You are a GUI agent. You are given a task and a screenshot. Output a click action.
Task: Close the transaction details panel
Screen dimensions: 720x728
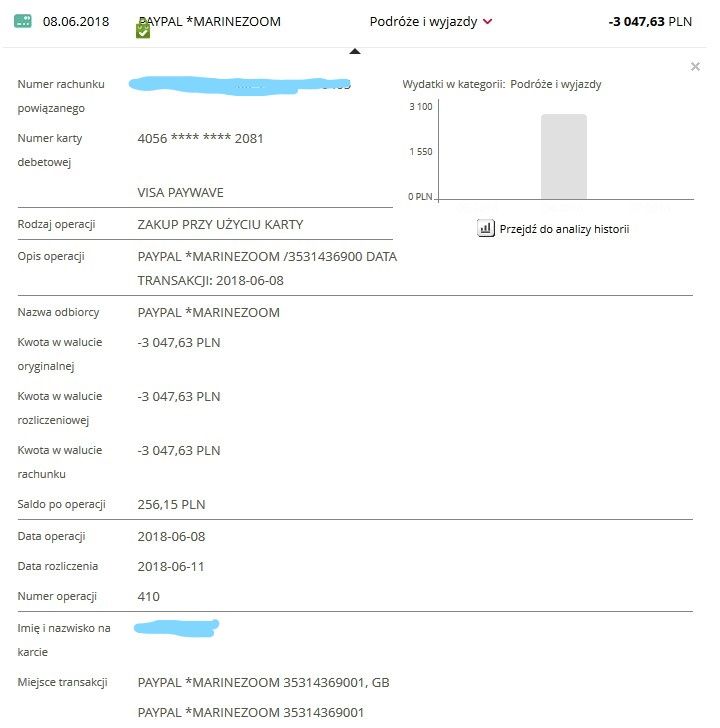(x=695, y=67)
